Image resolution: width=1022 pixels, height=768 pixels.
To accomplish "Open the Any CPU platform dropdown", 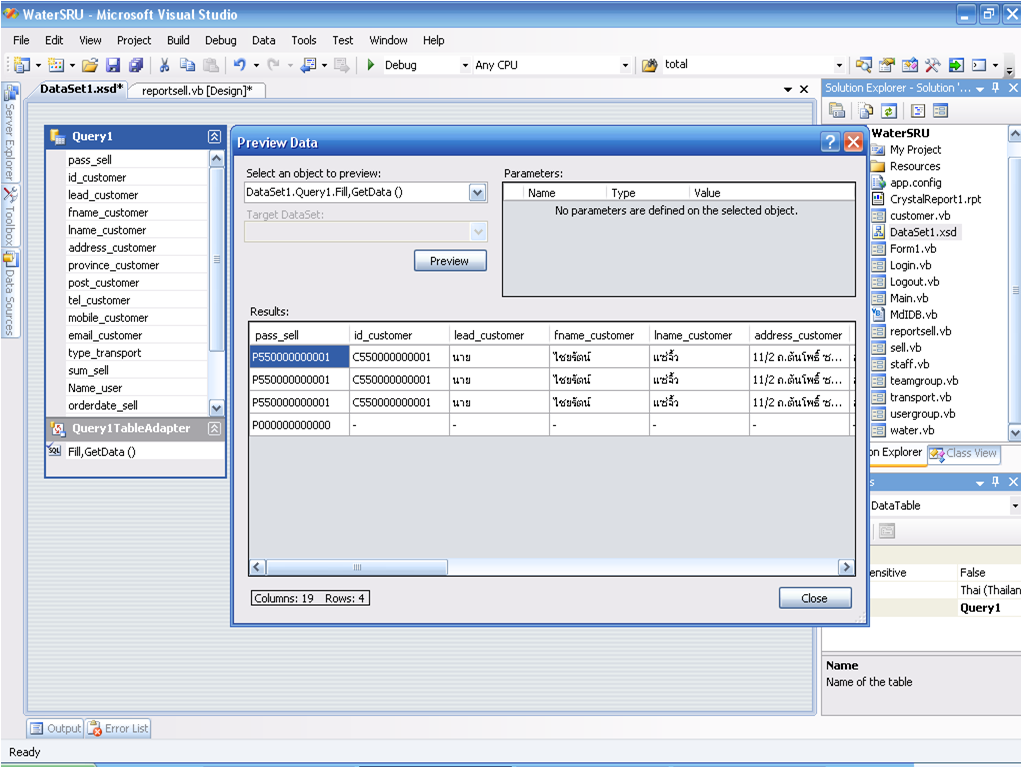I will pos(625,65).
